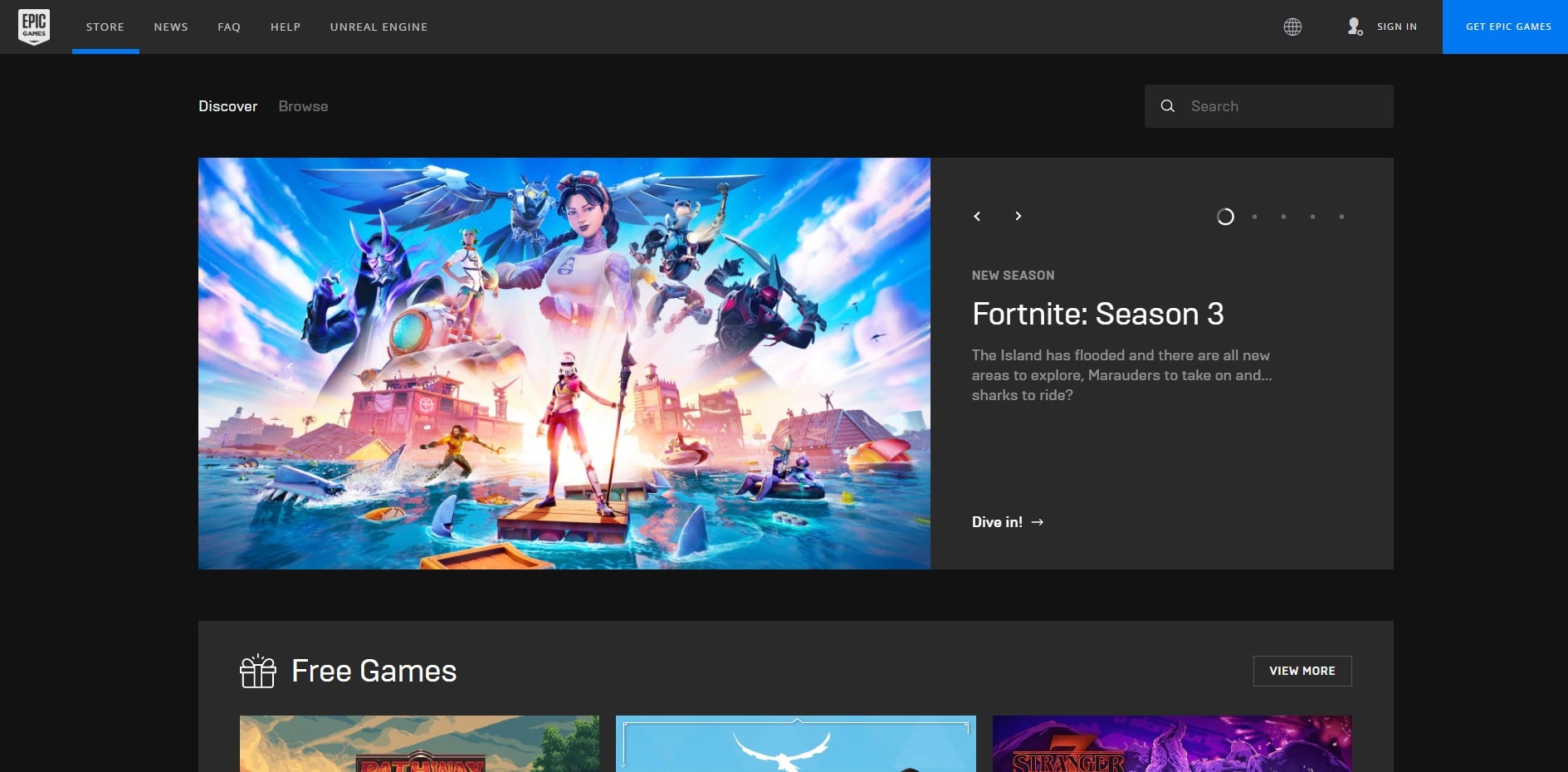Click the Fortnite Season 3 banner image
Image resolution: width=1568 pixels, height=772 pixels.
pos(564,364)
